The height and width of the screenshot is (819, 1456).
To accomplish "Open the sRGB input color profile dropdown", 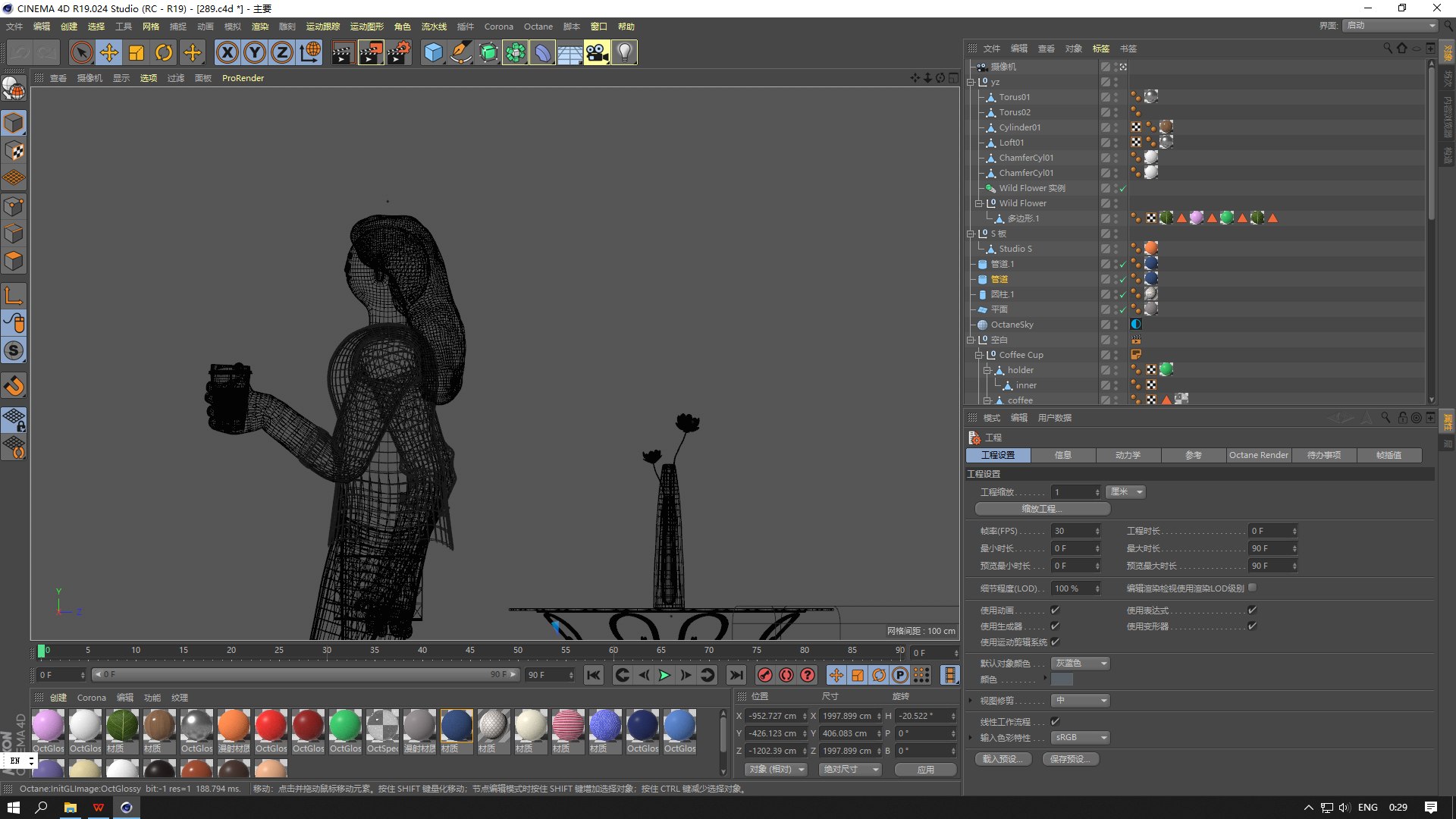I will [x=1081, y=737].
